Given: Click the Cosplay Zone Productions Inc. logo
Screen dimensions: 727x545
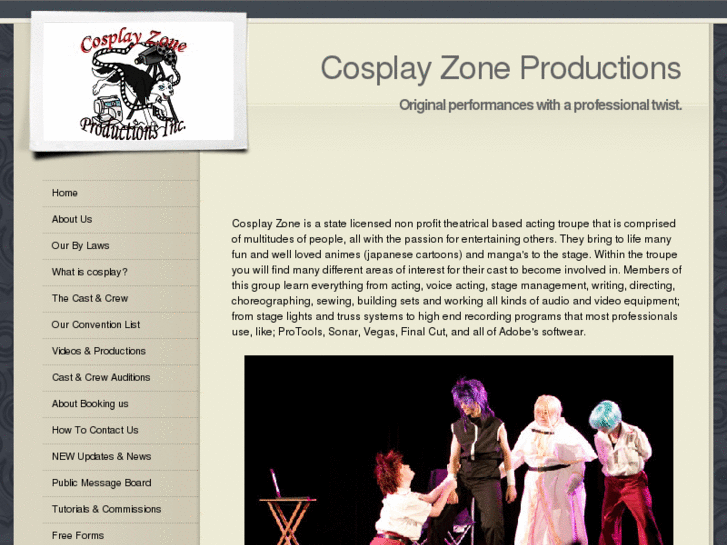Looking at the screenshot, I should (139, 82).
